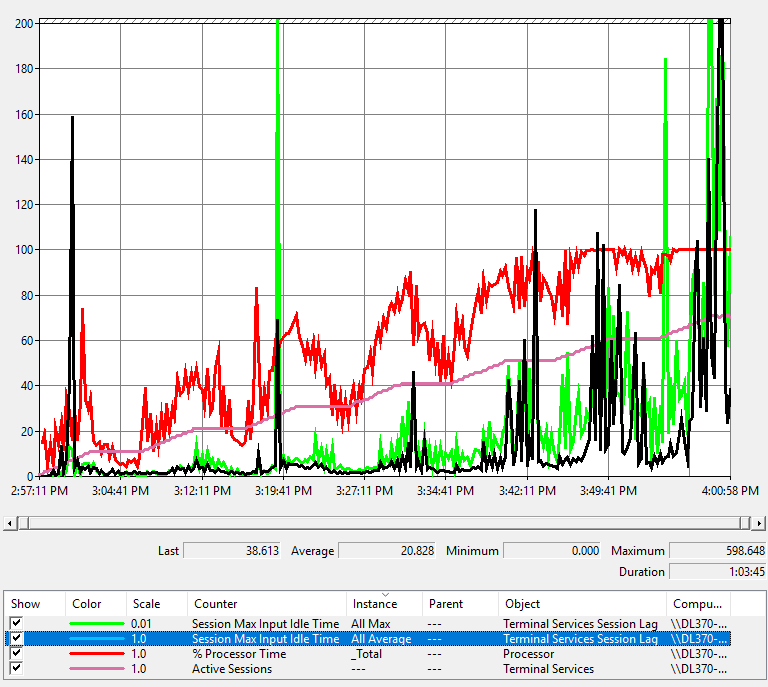Click the green color swatch of All Max counter
768x687 pixels.
pyautogui.click(x=95, y=624)
